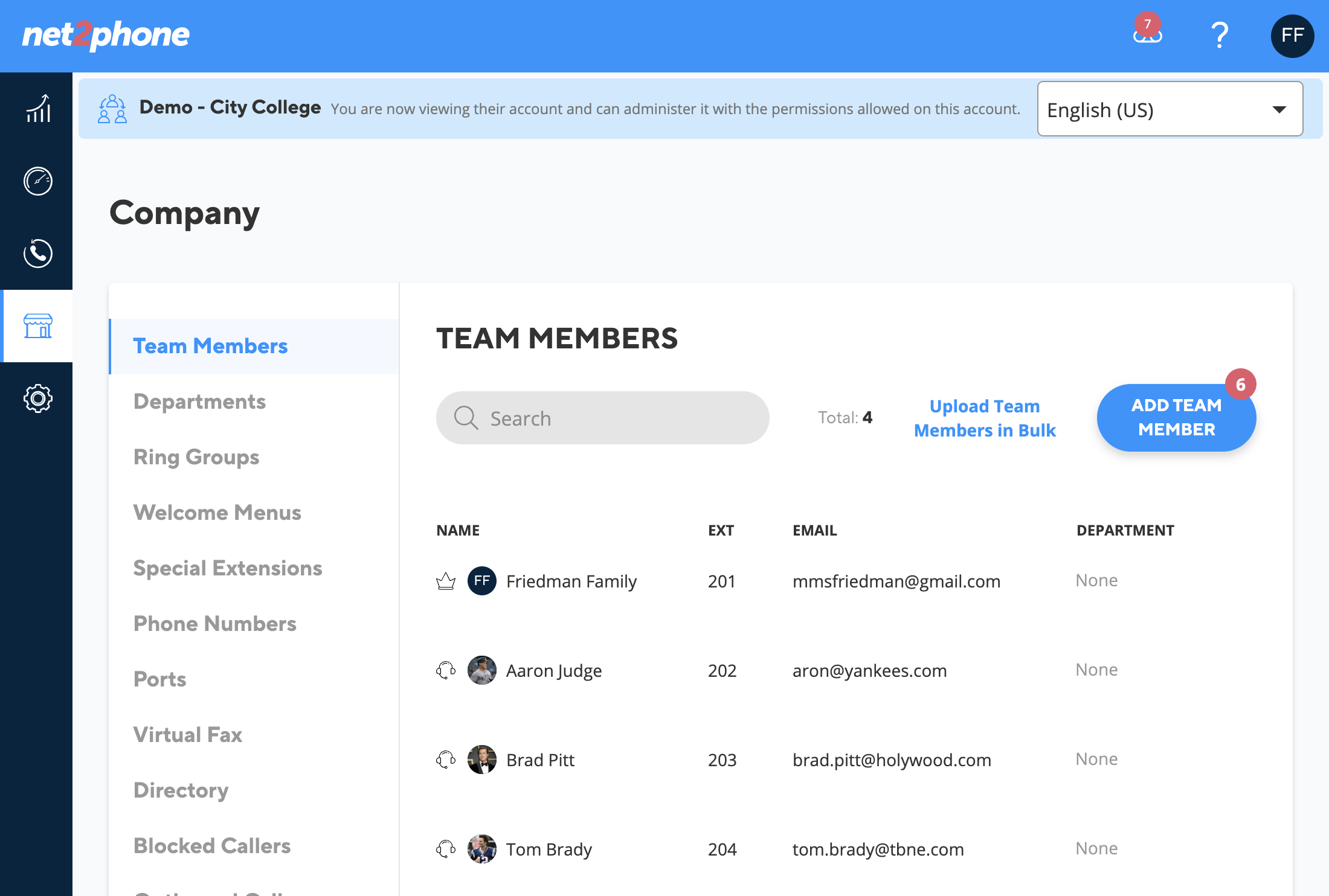Screen dimensions: 1329x896
Task: Open Welcome Menus section
Action: (x=217, y=513)
